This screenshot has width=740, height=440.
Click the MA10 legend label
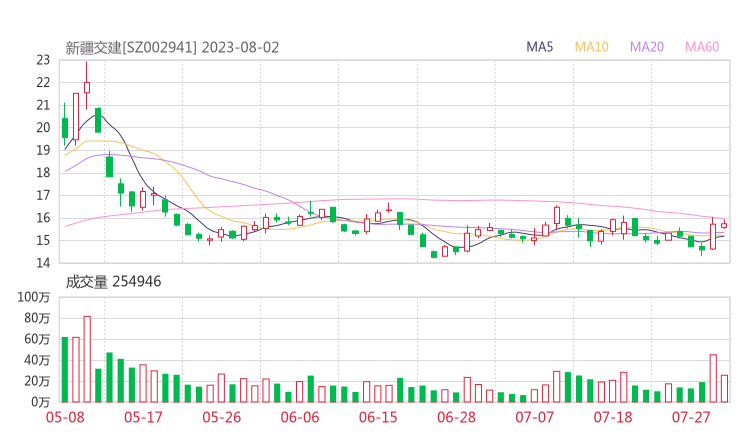(x=591, y=47)
